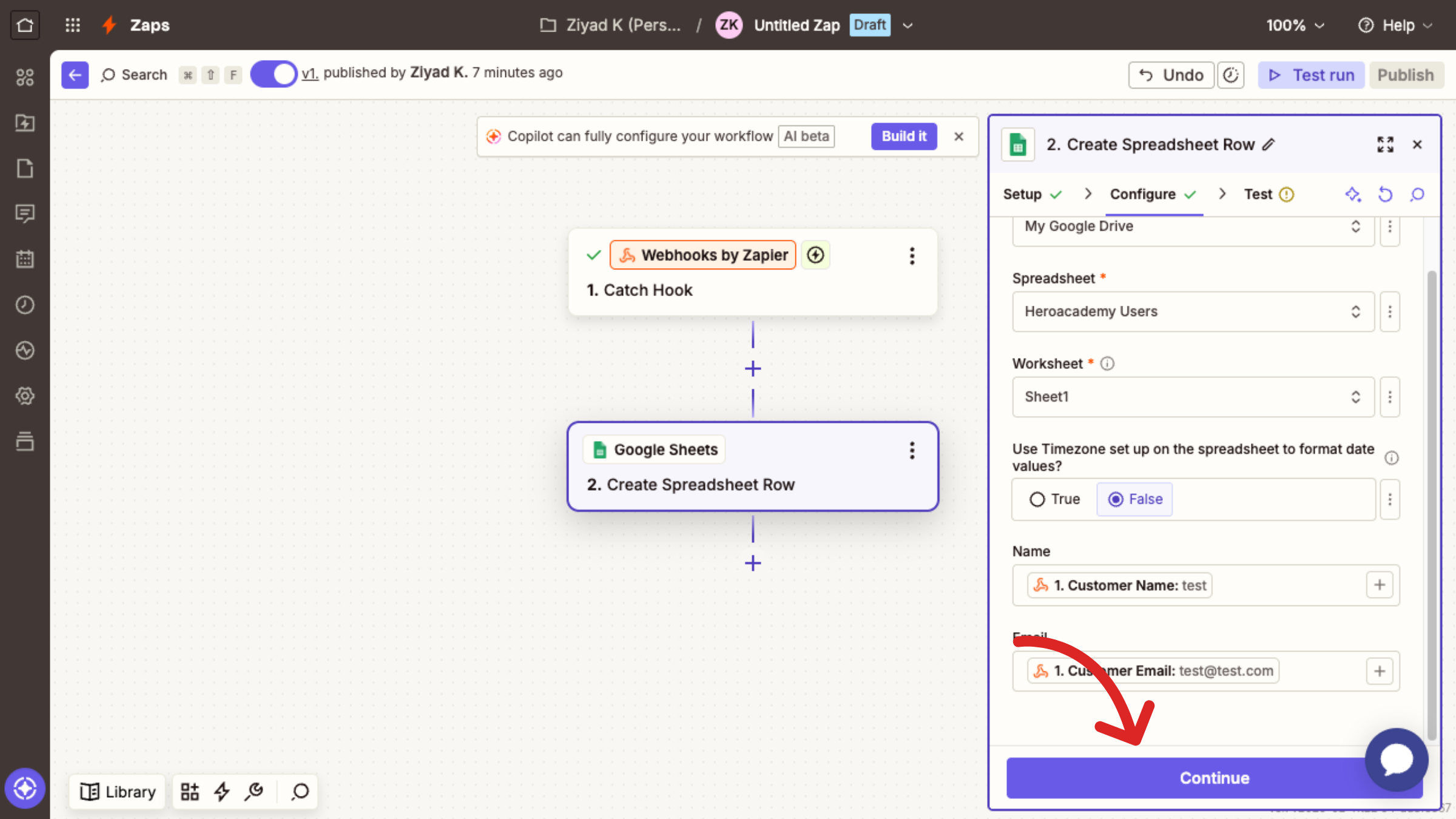Open the Chatbots chat bubble icon in sidebar

tap(25, 214)
